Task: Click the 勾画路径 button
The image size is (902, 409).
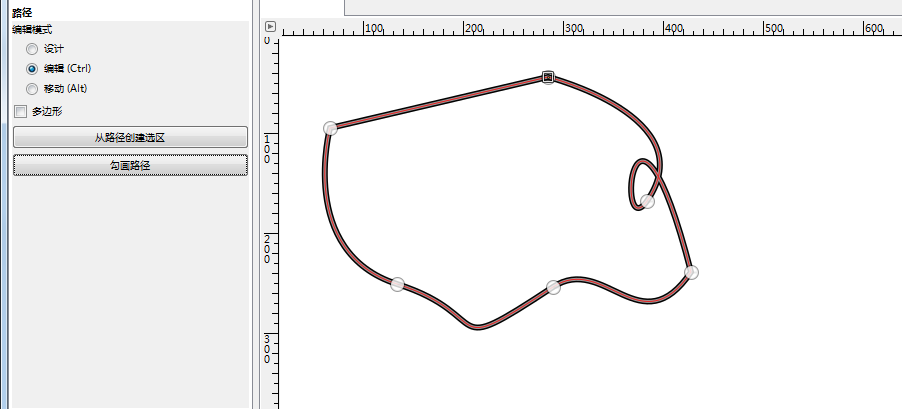Action: pyautogui.click(x=131, y=165)
